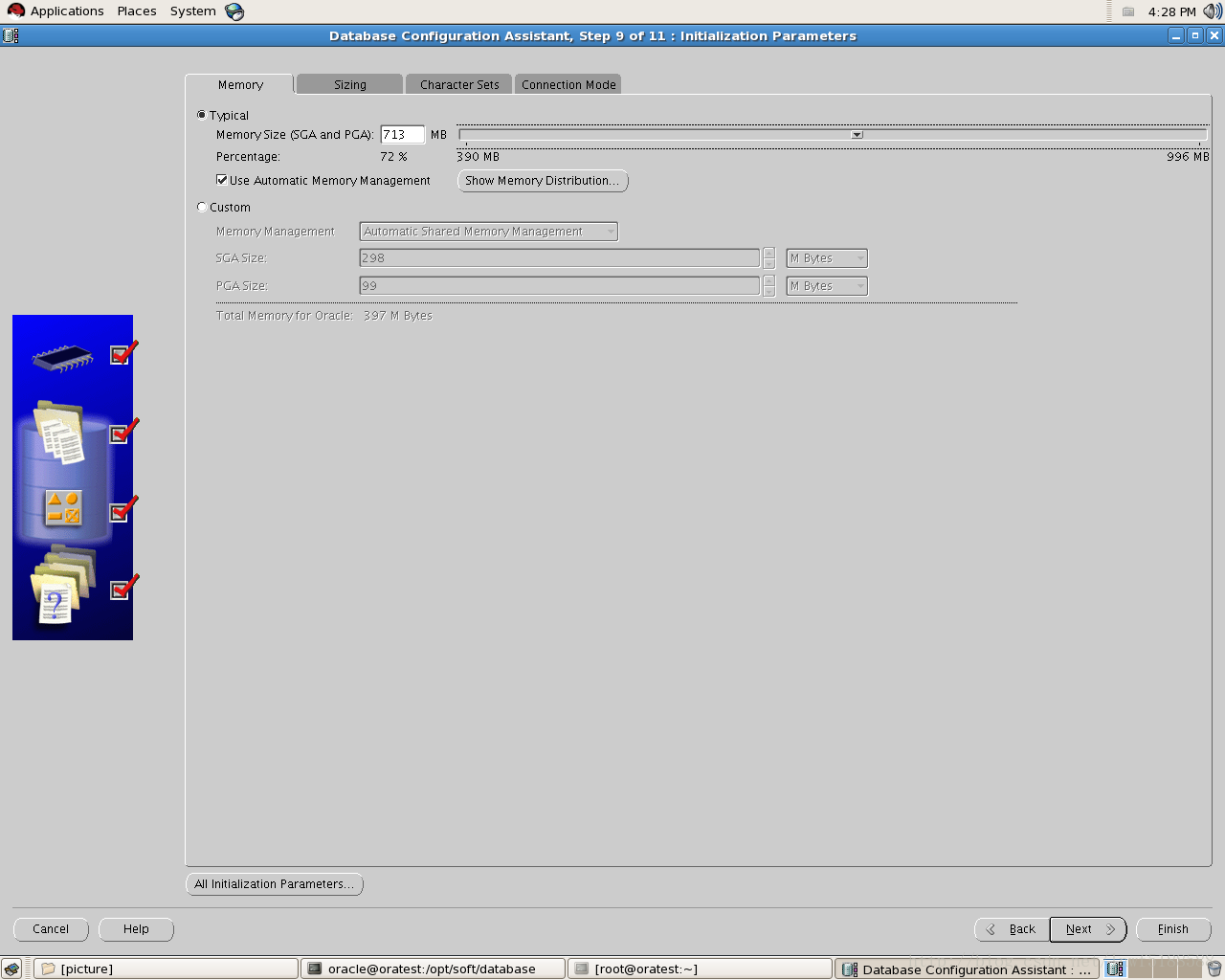Click the 4:28 PM clock
Screen dimensions: 1225x980
pos(1171,11)
